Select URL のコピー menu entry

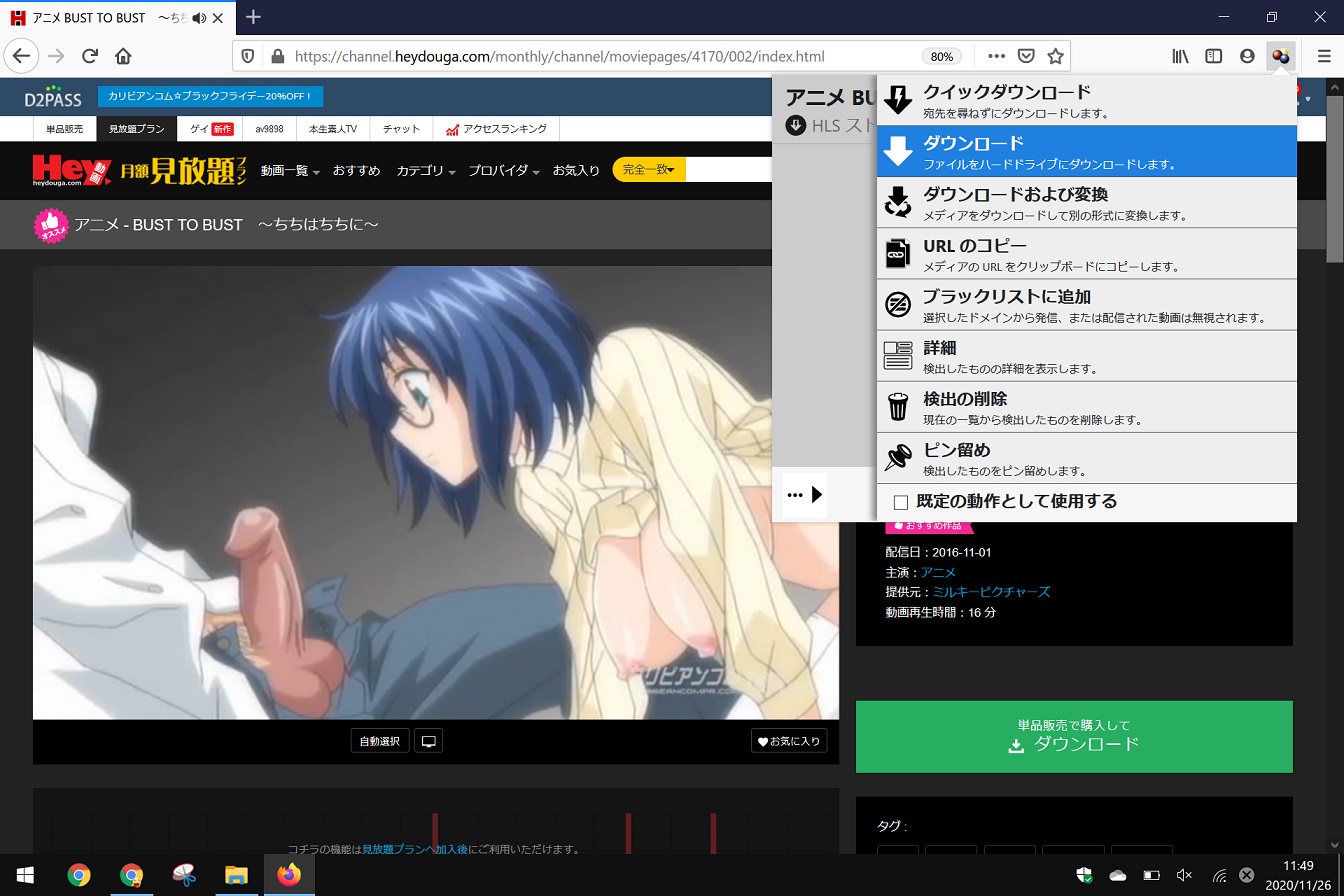[x=1087, y=253]
